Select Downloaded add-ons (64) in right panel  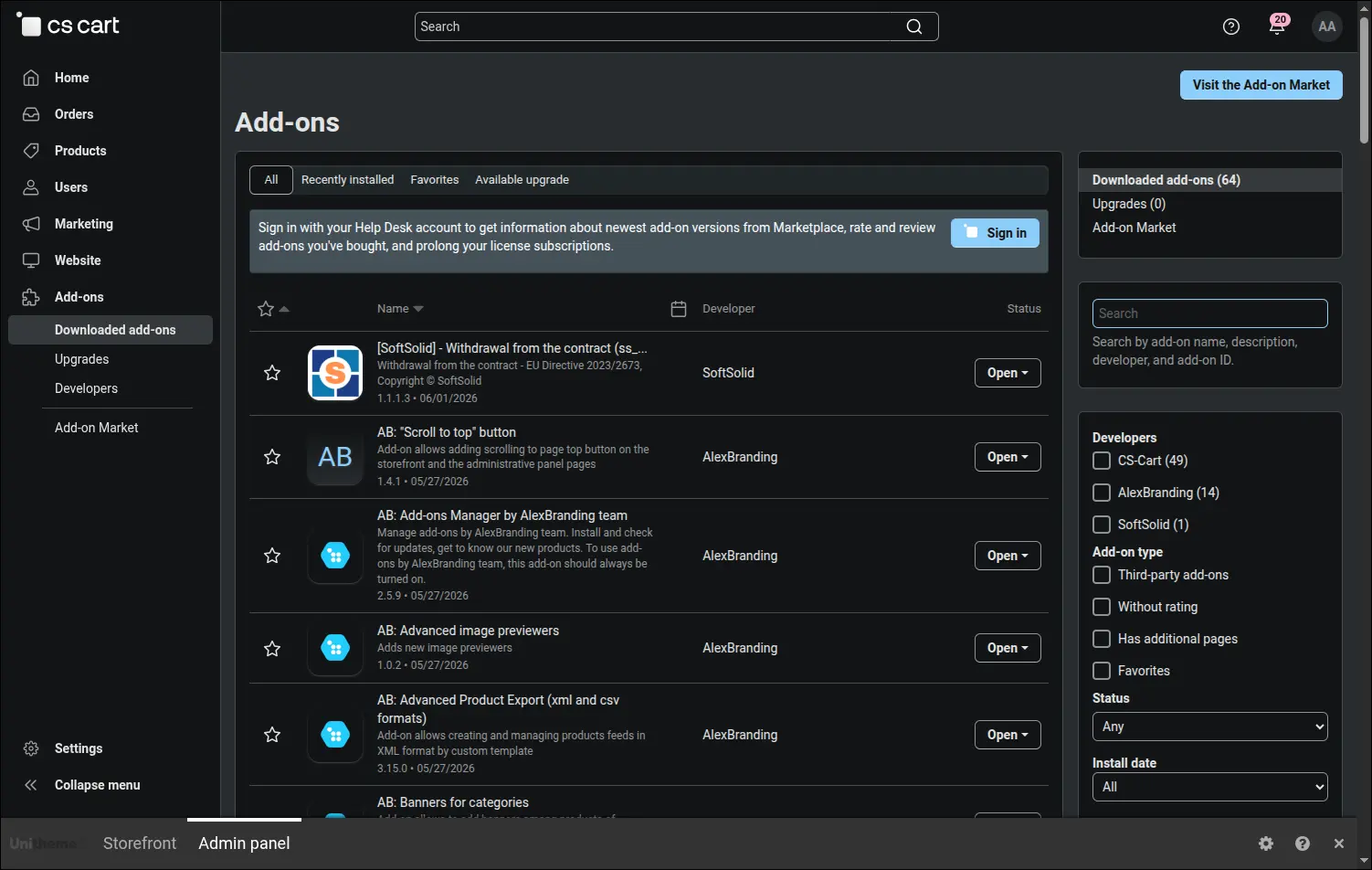pos(1210,180)
